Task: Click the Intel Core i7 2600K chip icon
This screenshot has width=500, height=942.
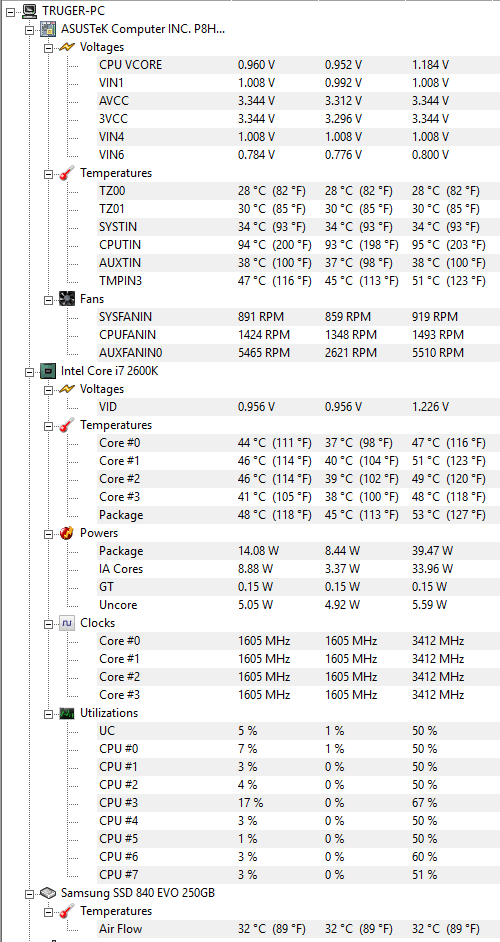Action: coord(49,371)
